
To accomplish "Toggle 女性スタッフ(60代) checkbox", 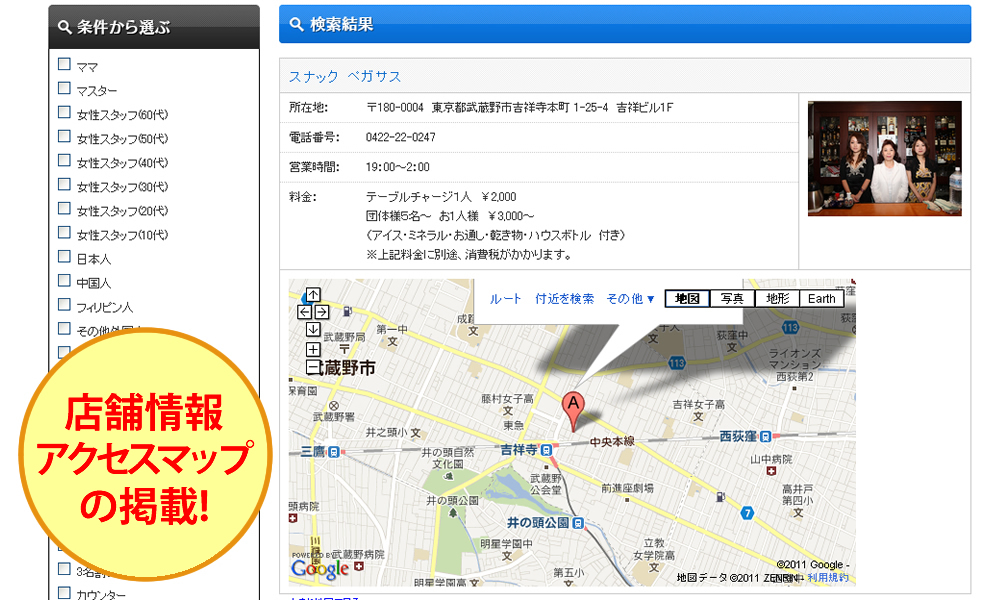I will pyautogui.click(x=64, y=112).
